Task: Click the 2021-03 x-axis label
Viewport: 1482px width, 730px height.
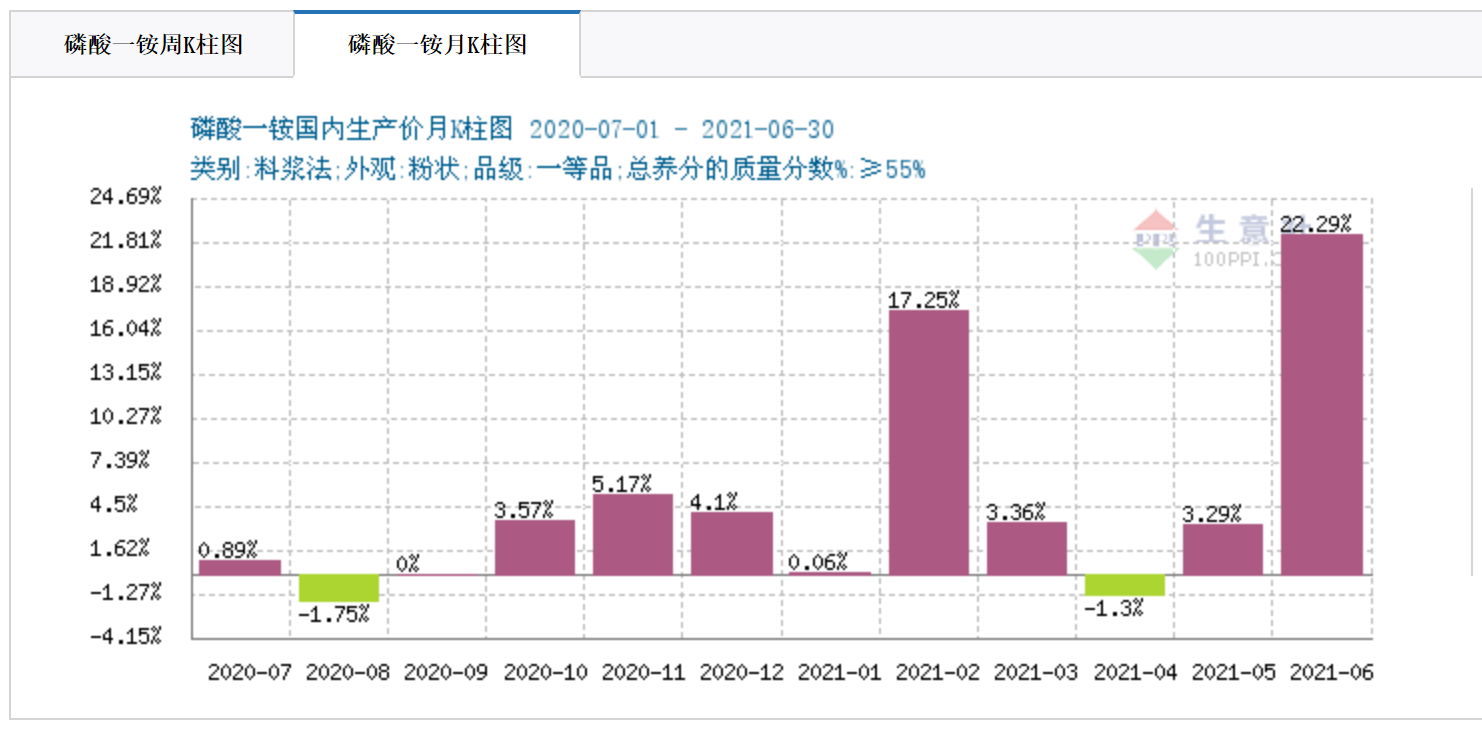Action: pyautogui.click(x=1035, y=672)
